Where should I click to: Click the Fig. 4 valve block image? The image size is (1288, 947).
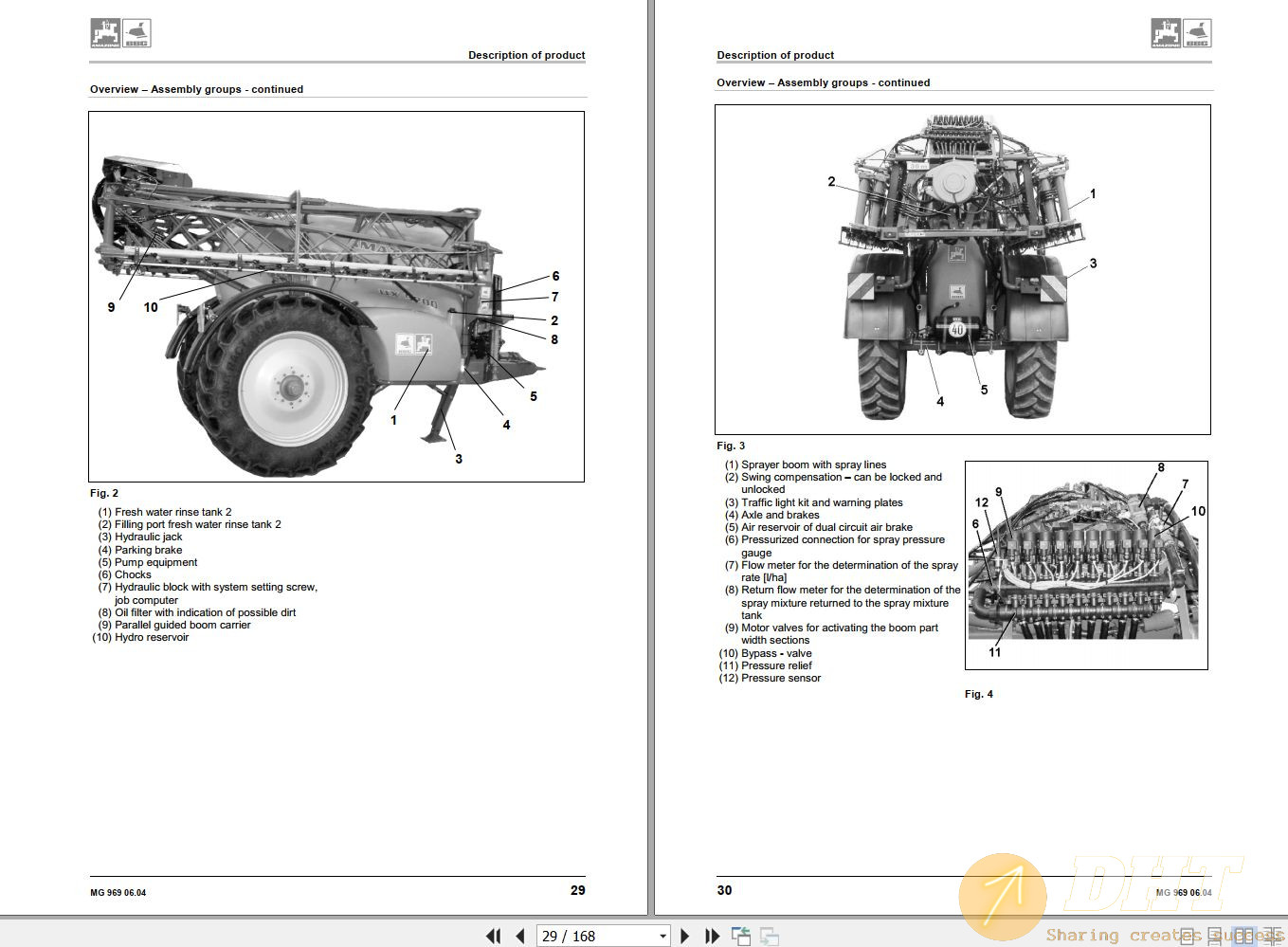pyautogui.click(x=1086, y=565)
